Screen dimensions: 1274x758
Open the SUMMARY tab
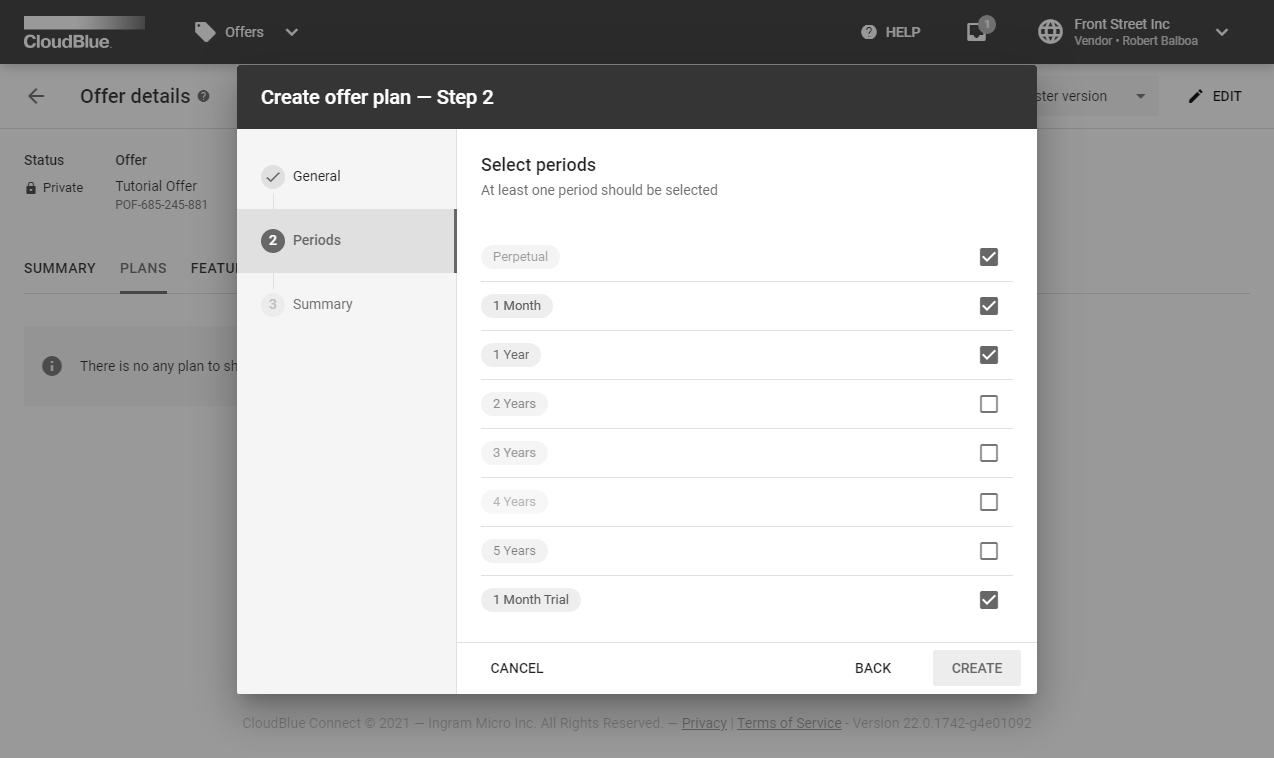60,268
